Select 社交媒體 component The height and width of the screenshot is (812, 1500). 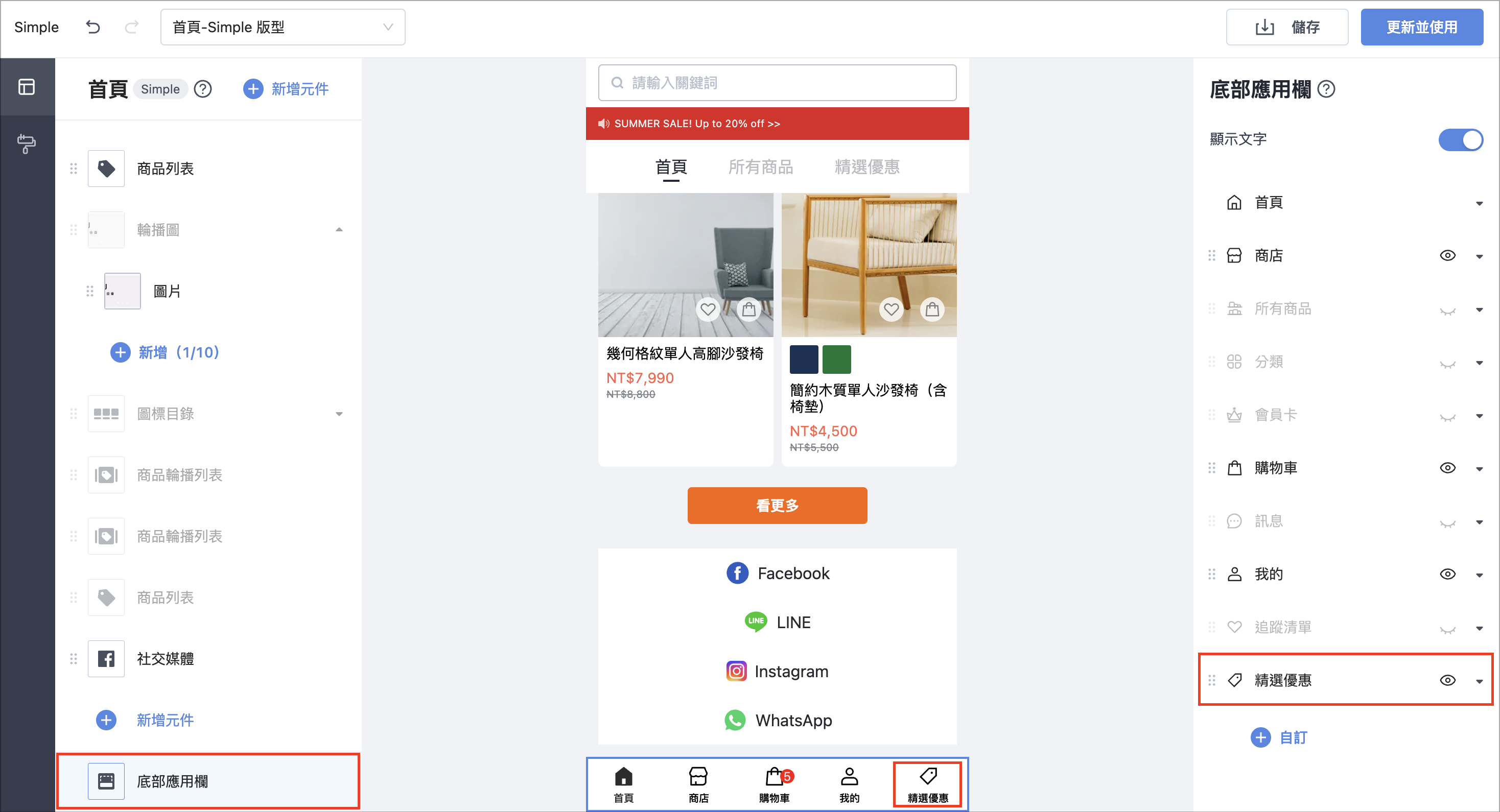coord(208,659)
